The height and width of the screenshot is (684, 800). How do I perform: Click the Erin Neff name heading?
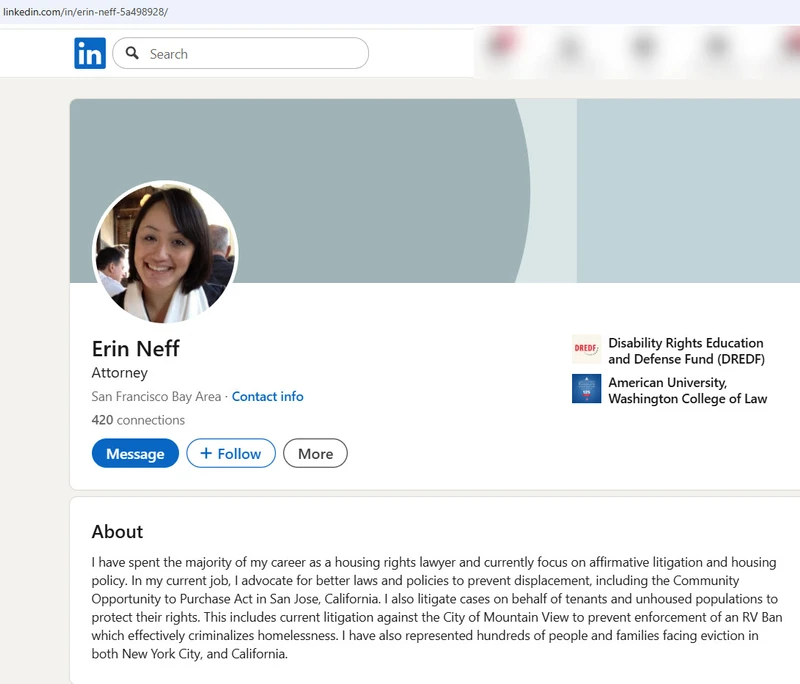click(136, 348)
